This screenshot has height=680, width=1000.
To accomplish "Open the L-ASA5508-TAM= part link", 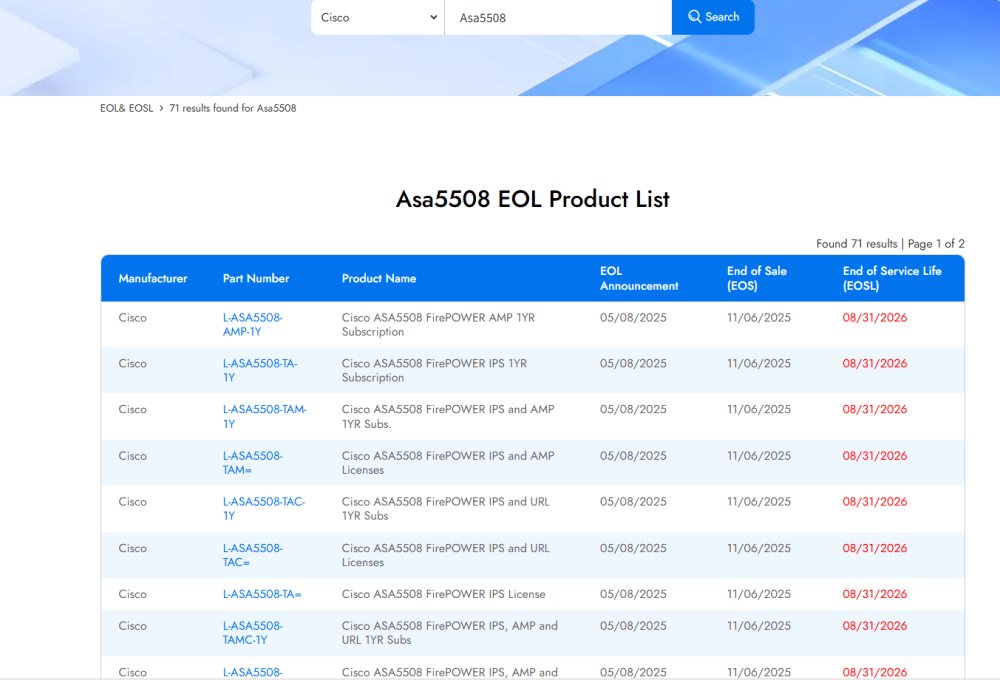I will 253,463.
